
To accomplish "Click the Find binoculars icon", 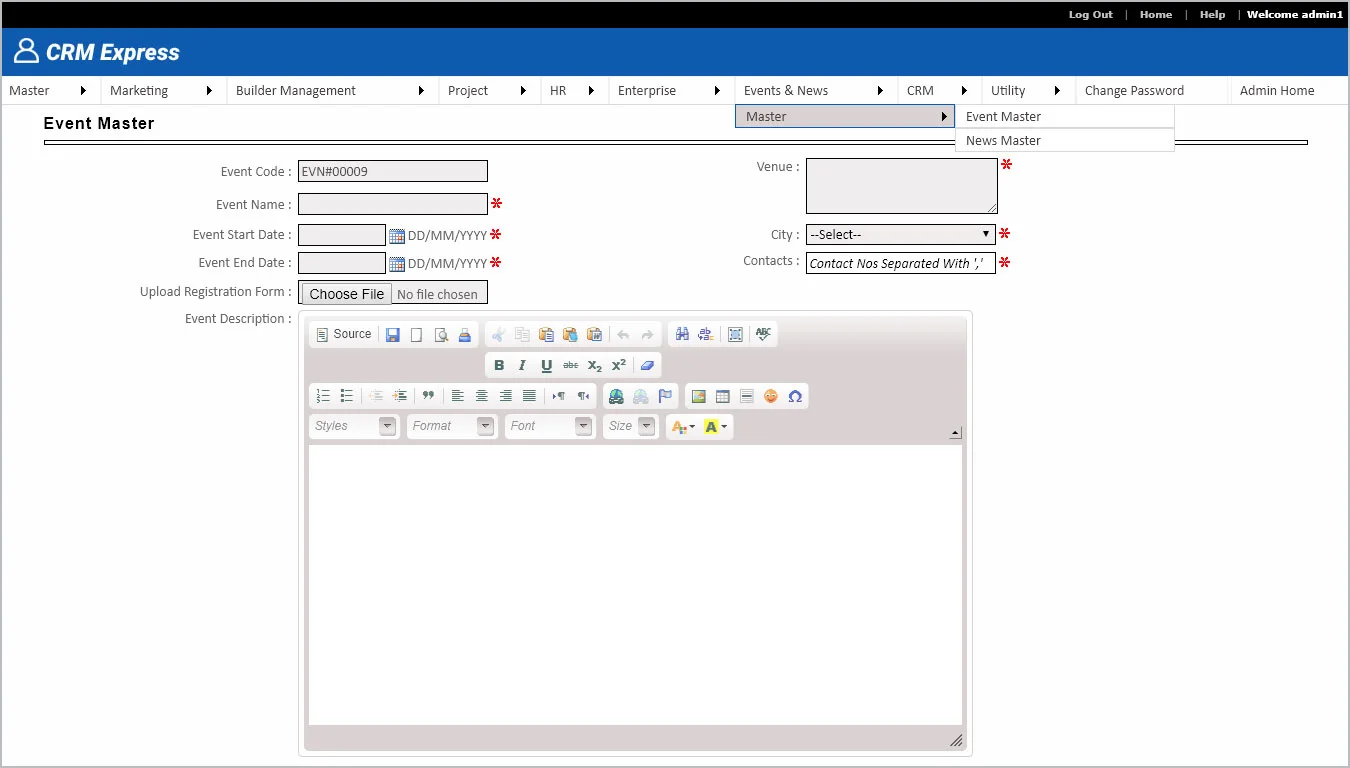I will [682, 335].
